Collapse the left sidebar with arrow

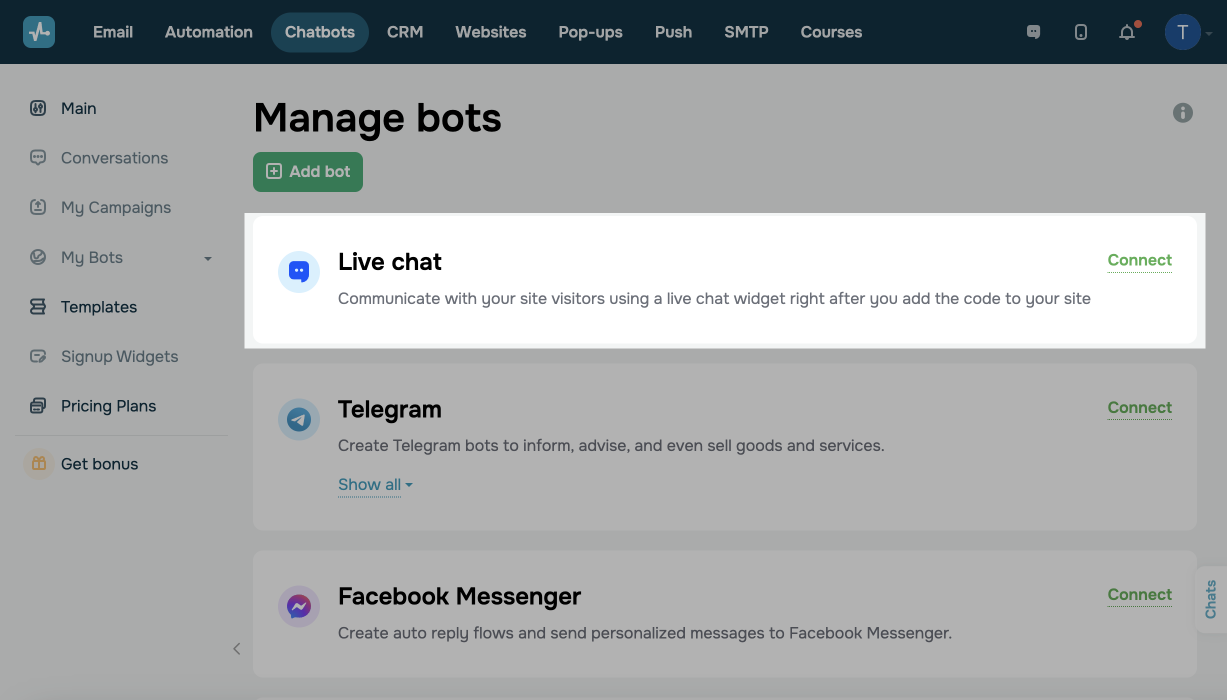click(x=237, y=649)
